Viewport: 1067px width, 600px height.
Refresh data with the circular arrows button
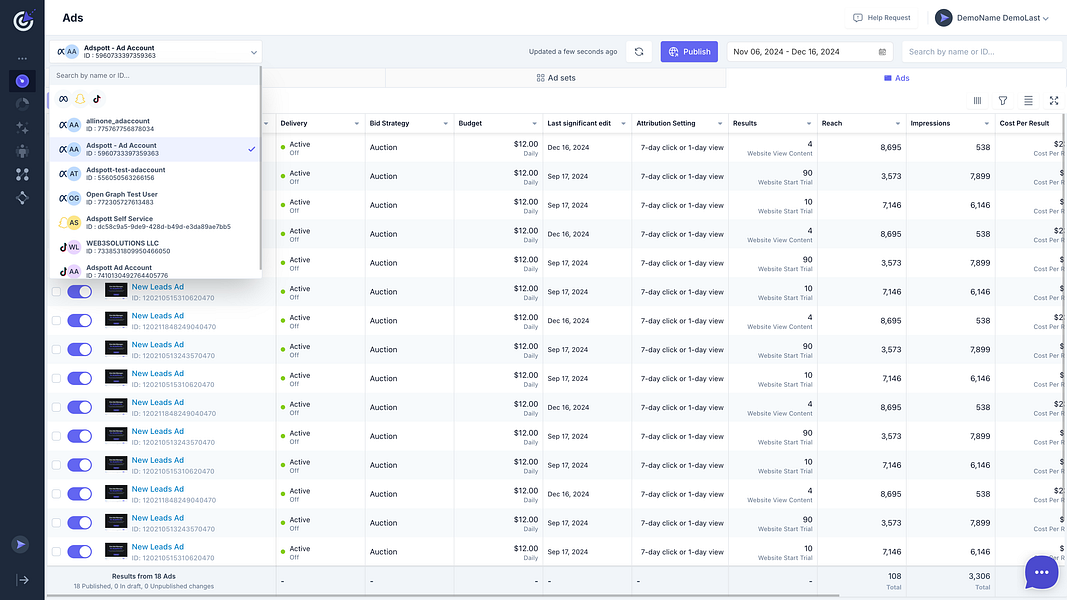click(639, 52)
